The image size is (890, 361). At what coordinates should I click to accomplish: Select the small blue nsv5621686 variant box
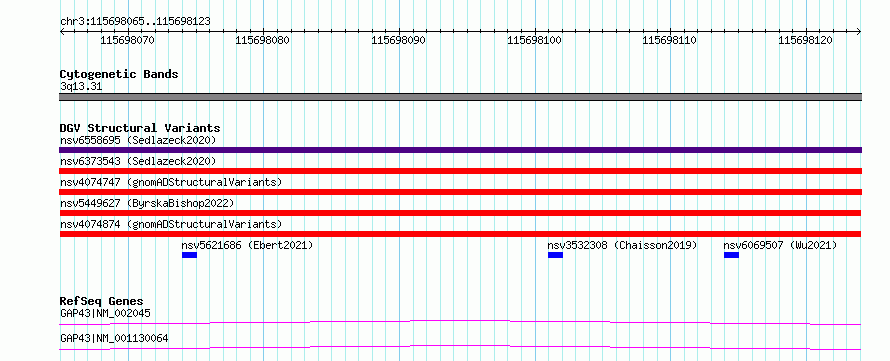(x=189, y=255)
